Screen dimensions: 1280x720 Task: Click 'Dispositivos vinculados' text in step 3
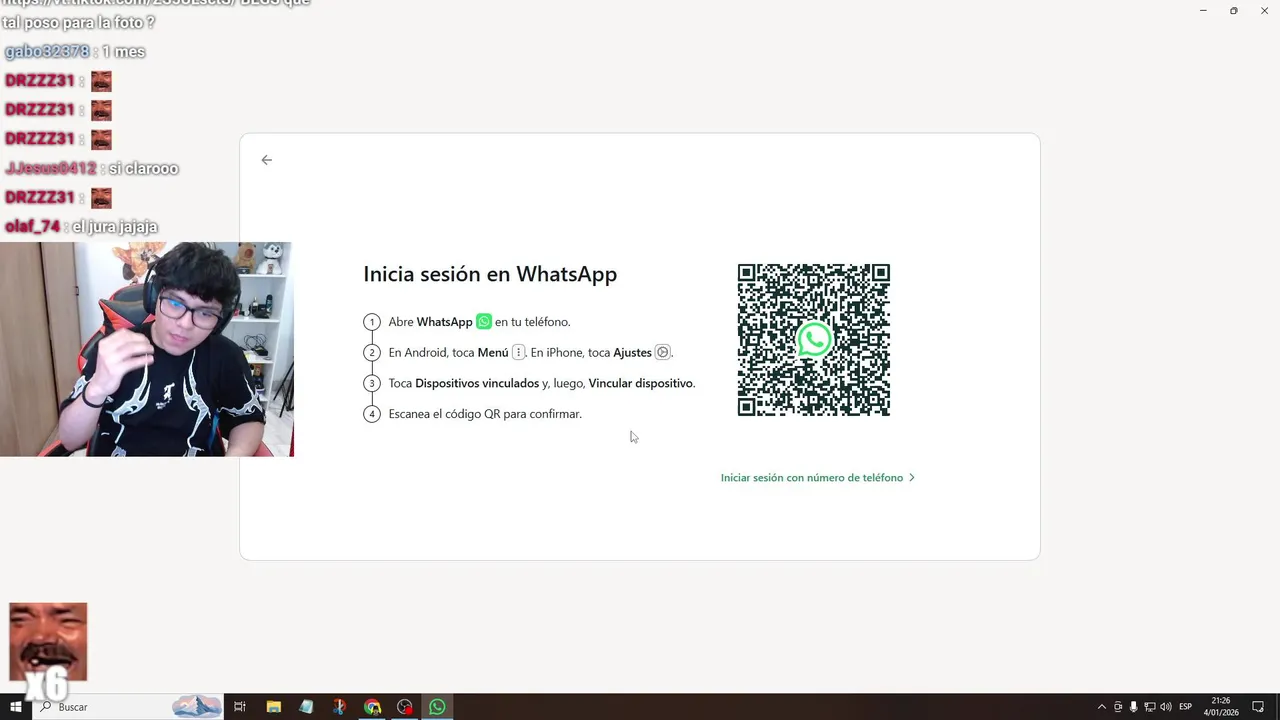pos(477,383)
